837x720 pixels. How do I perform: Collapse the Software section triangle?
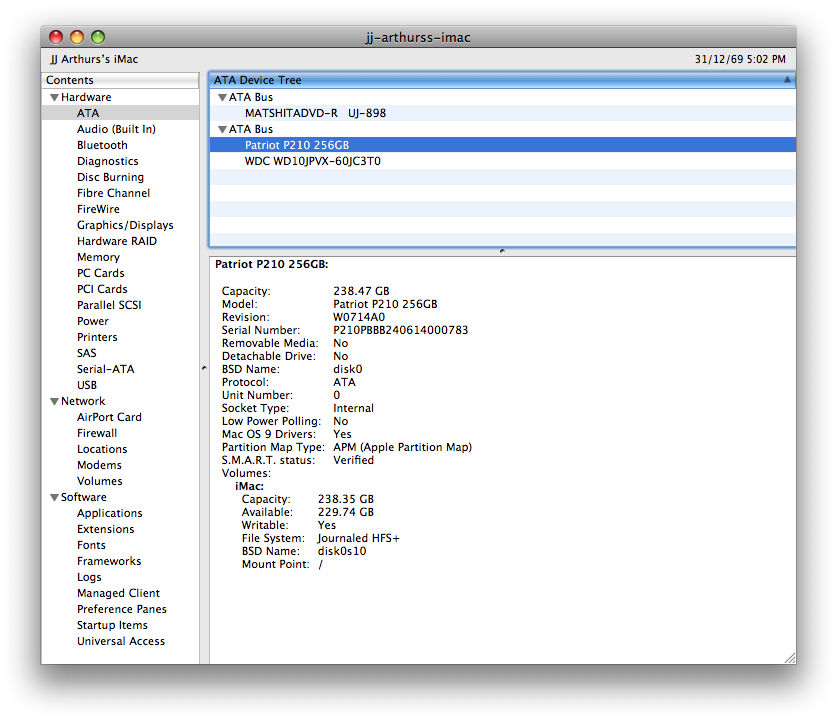[54, 497]
